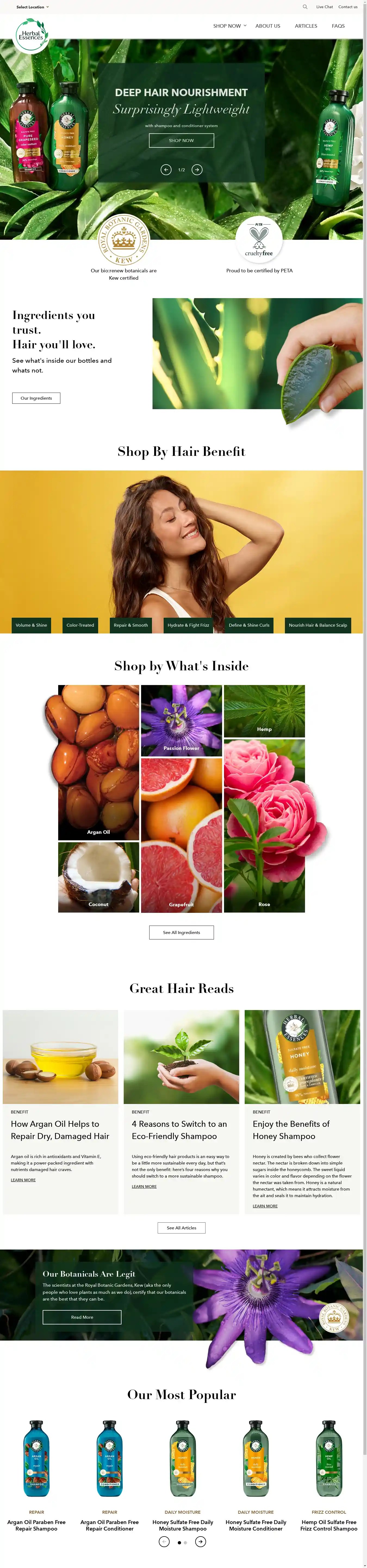367x1568 pixels.
Task: Click the Live Chat link
Action: point(324,7)
